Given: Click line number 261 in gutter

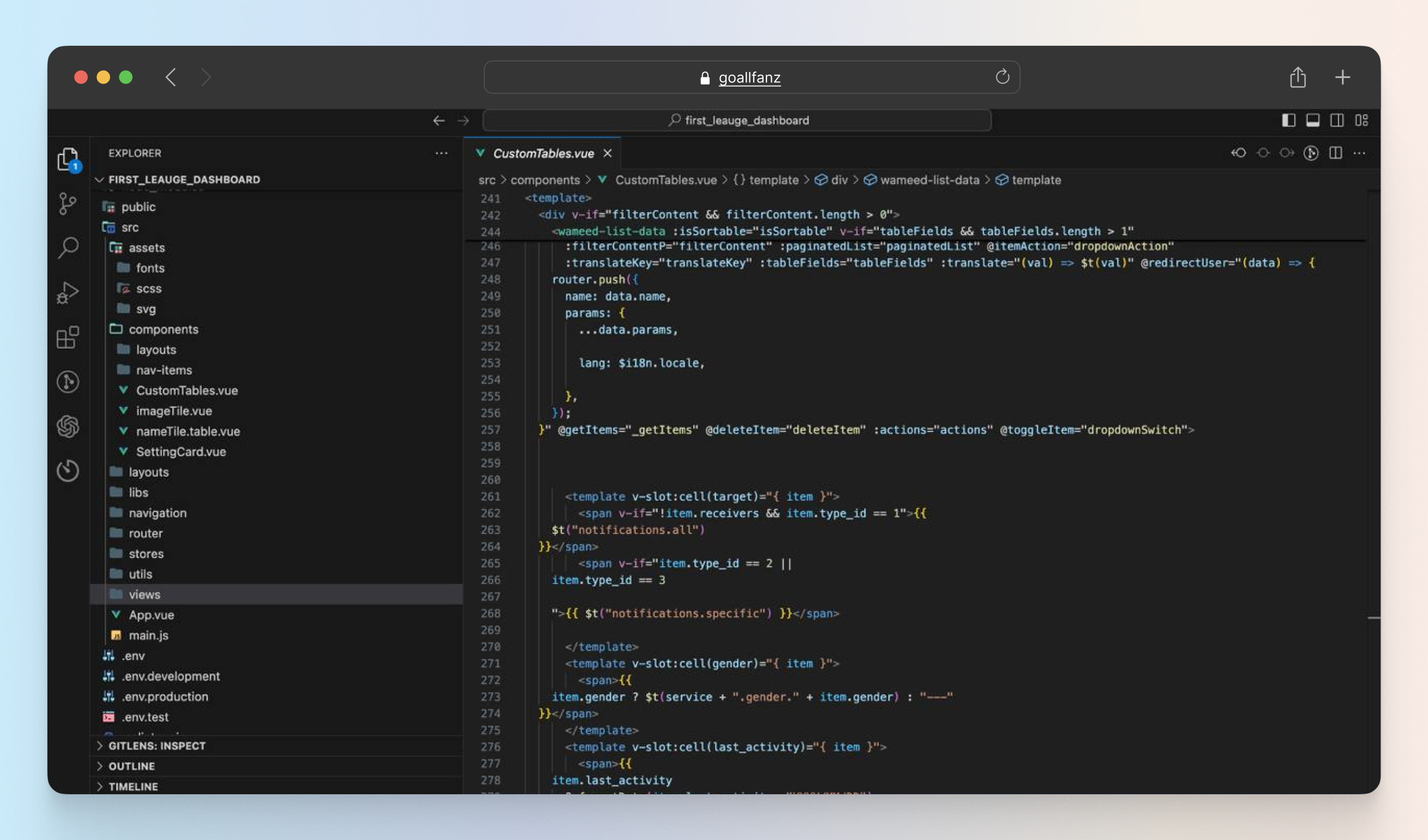Looking at the screenshot, I should click(490, 496).
